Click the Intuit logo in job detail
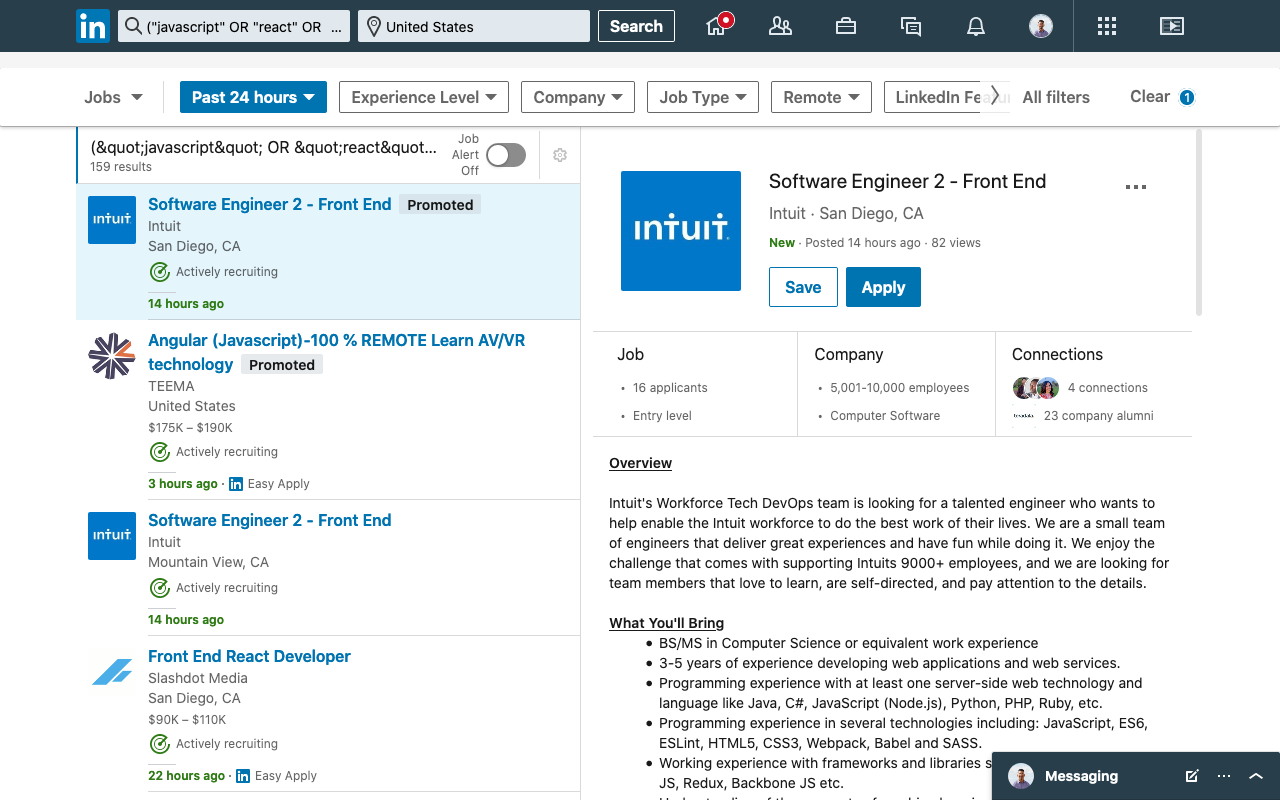The height and width of the screenshot is (800, 1280). click(x=681, y=231)
